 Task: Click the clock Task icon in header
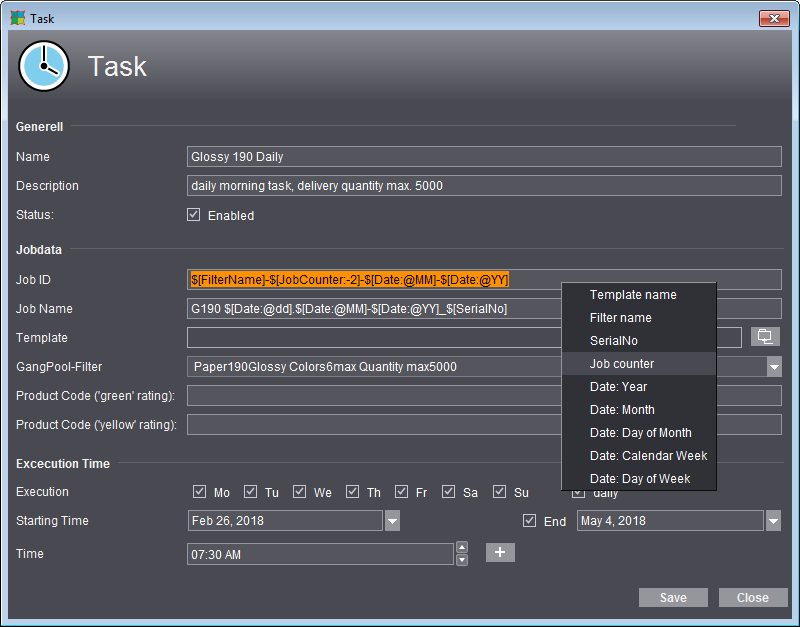pos(44,67)
